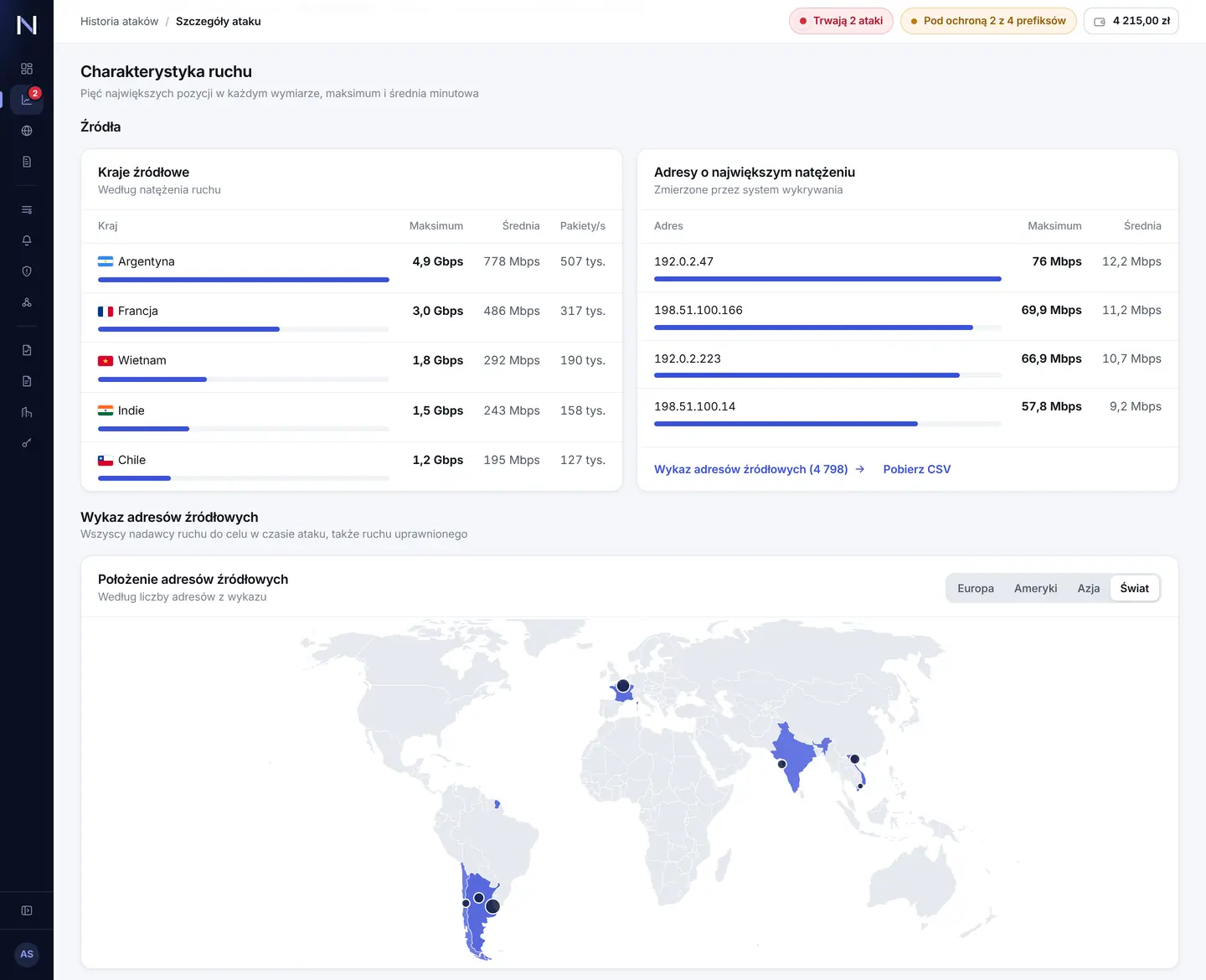Open the globe icon in sidebar

tap(27, 131)
